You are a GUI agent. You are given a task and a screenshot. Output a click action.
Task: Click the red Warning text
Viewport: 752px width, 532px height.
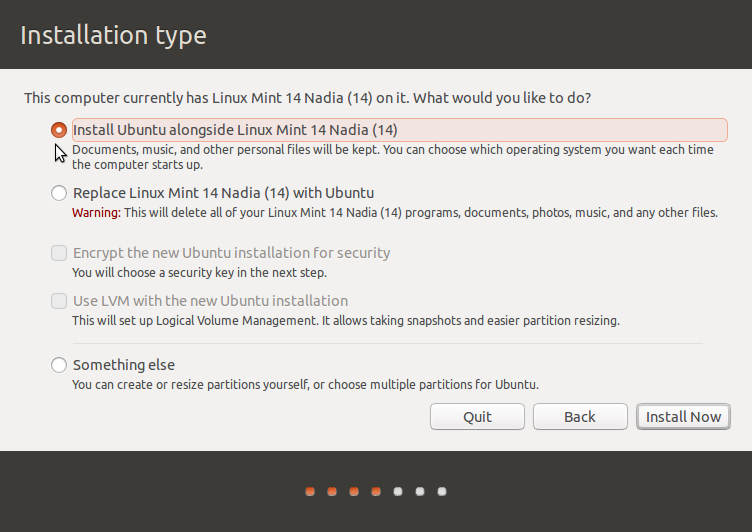pyautogui.click(x=96, y=213)
